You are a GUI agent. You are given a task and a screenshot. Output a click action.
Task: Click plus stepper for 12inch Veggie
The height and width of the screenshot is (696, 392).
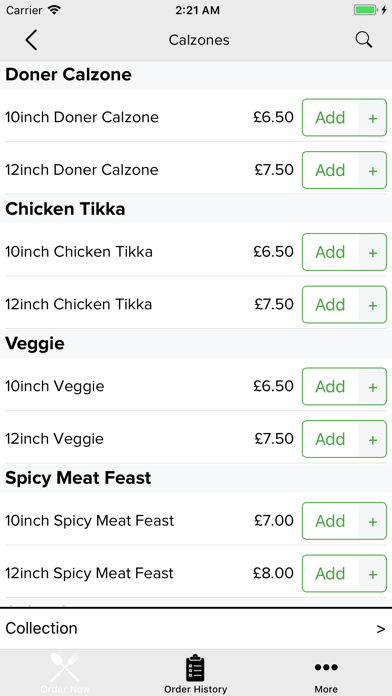pos(372,439)
